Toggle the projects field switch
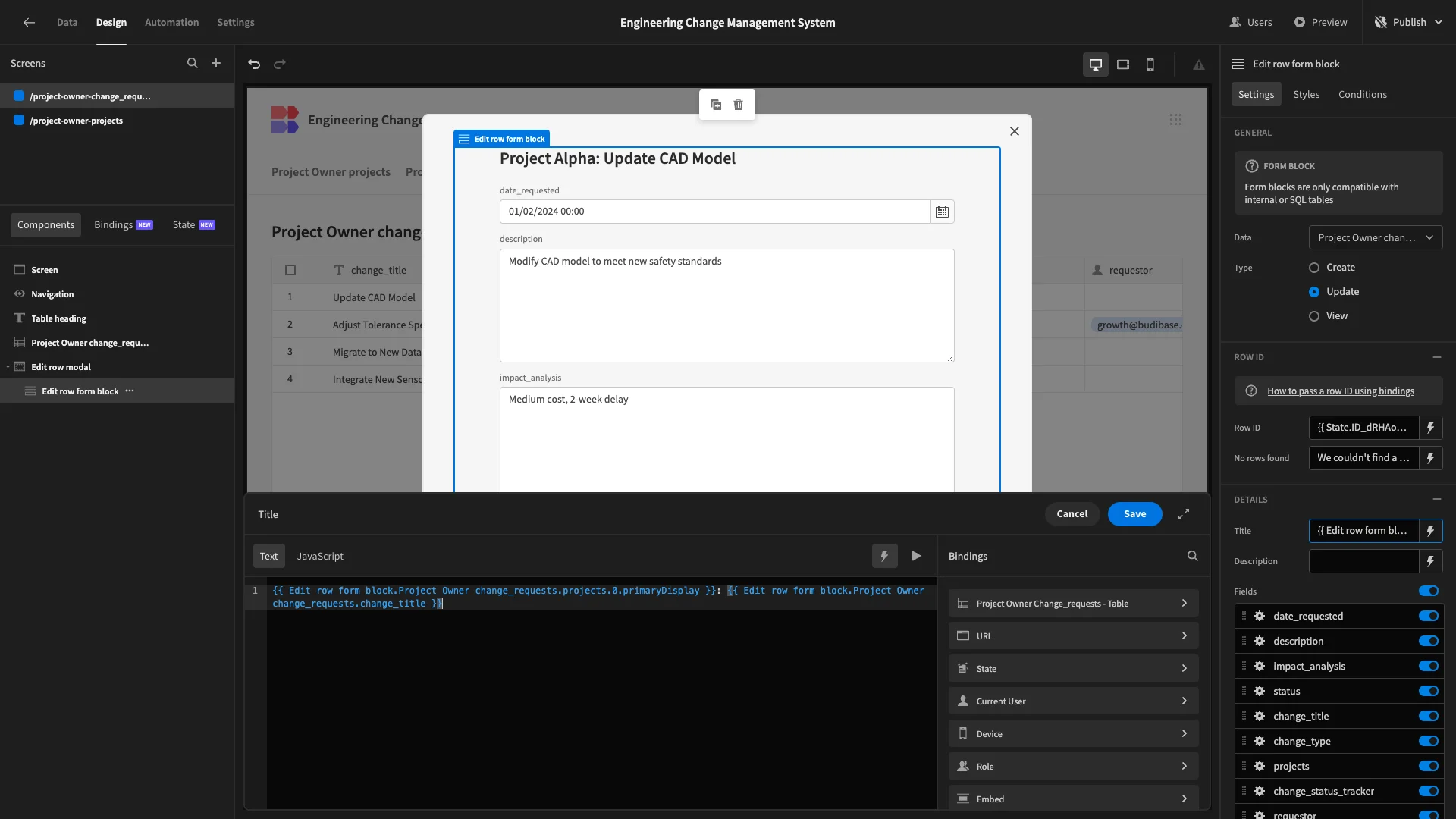 tap(1429, 766)
